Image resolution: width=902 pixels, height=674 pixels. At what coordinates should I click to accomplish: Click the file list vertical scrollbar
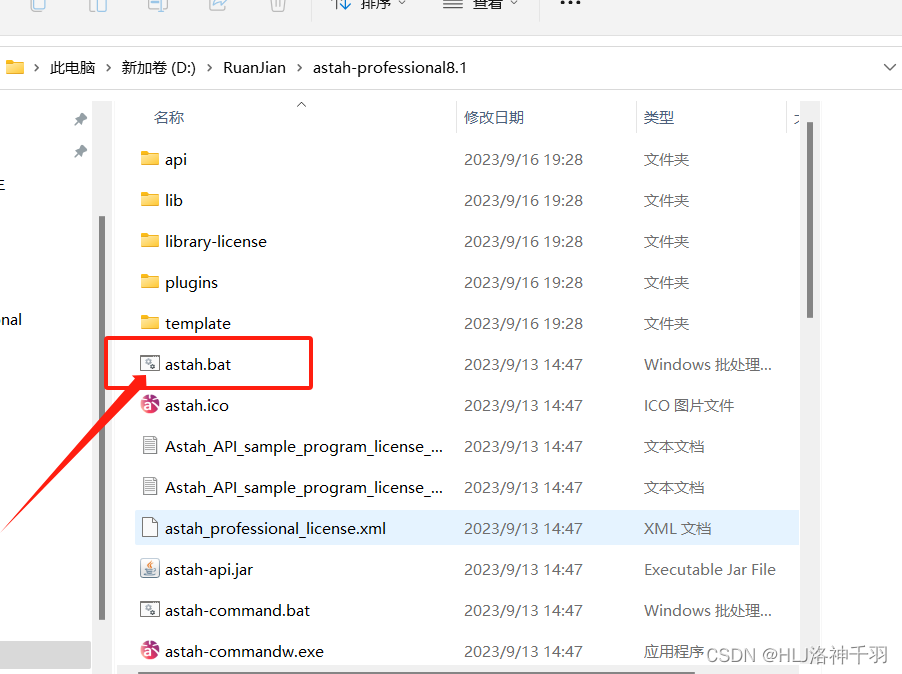pyautogui.click(x=809, y=219)
